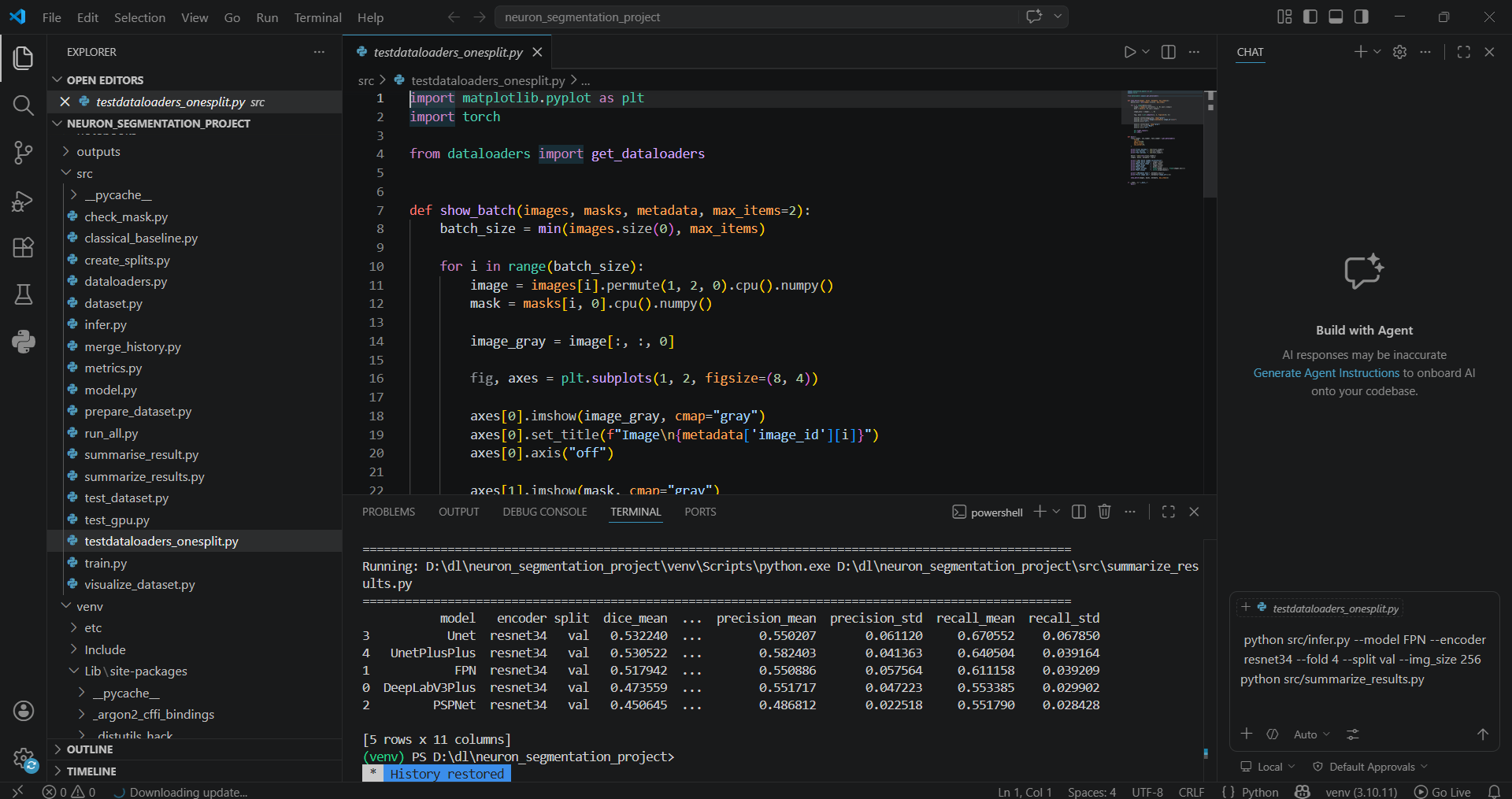Open the Search view in activity bar
Screen dimensions: 1512x799
tap(24, 105)
